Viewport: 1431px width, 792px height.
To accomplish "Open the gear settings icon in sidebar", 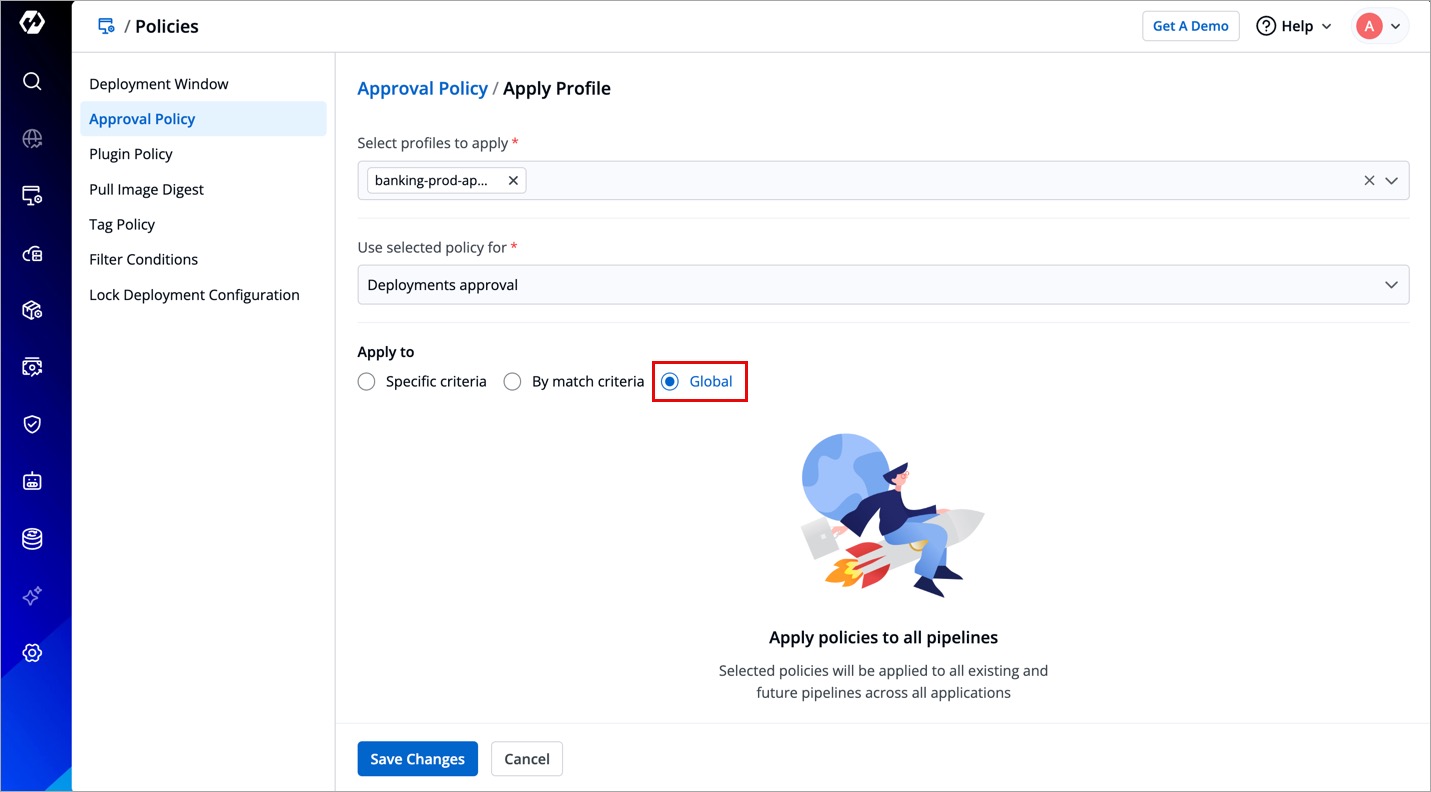I will (32, 653).
